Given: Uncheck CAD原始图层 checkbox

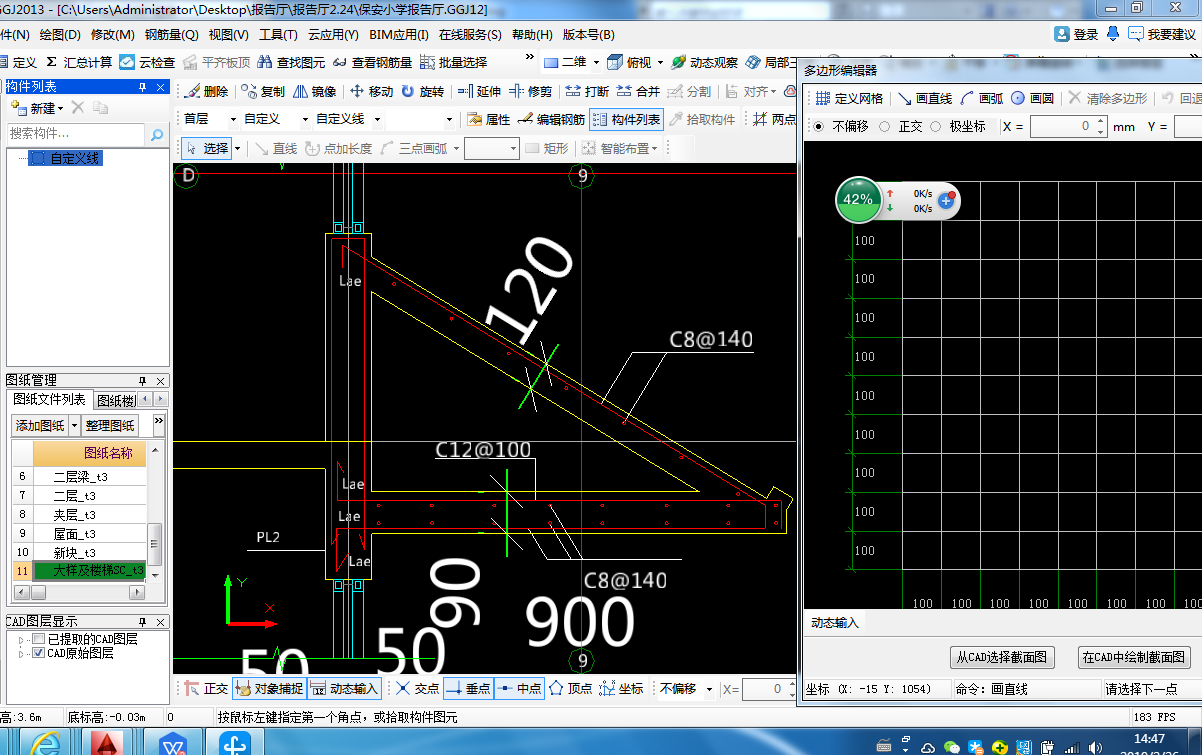Looking at the screenshot, I should pos(38,653).
